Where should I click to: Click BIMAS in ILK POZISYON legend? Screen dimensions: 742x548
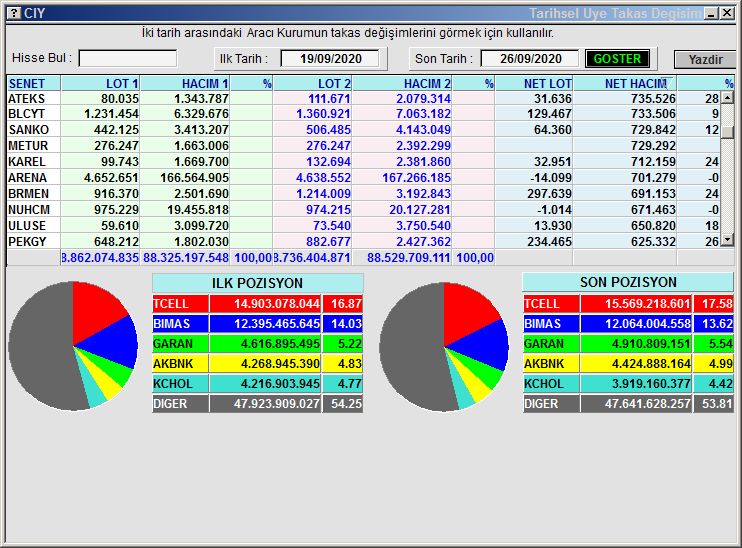(x=180, y=324)
